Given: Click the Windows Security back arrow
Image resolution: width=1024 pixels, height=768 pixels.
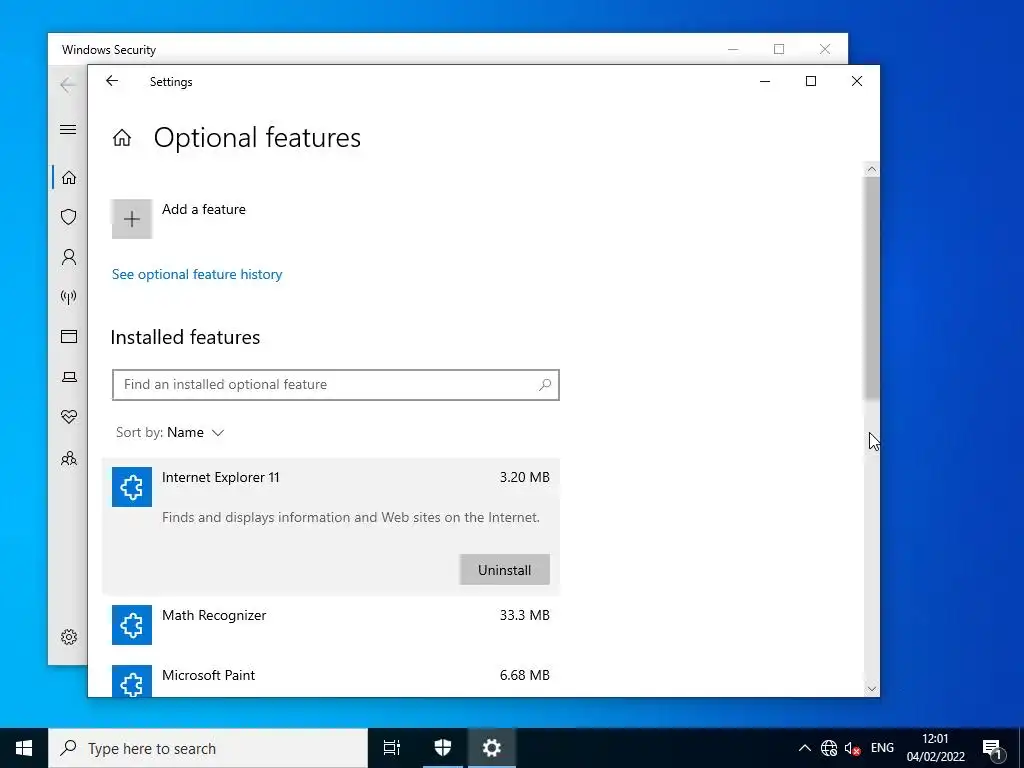Looking at the screenshot, I should click(x=67, y=84).
